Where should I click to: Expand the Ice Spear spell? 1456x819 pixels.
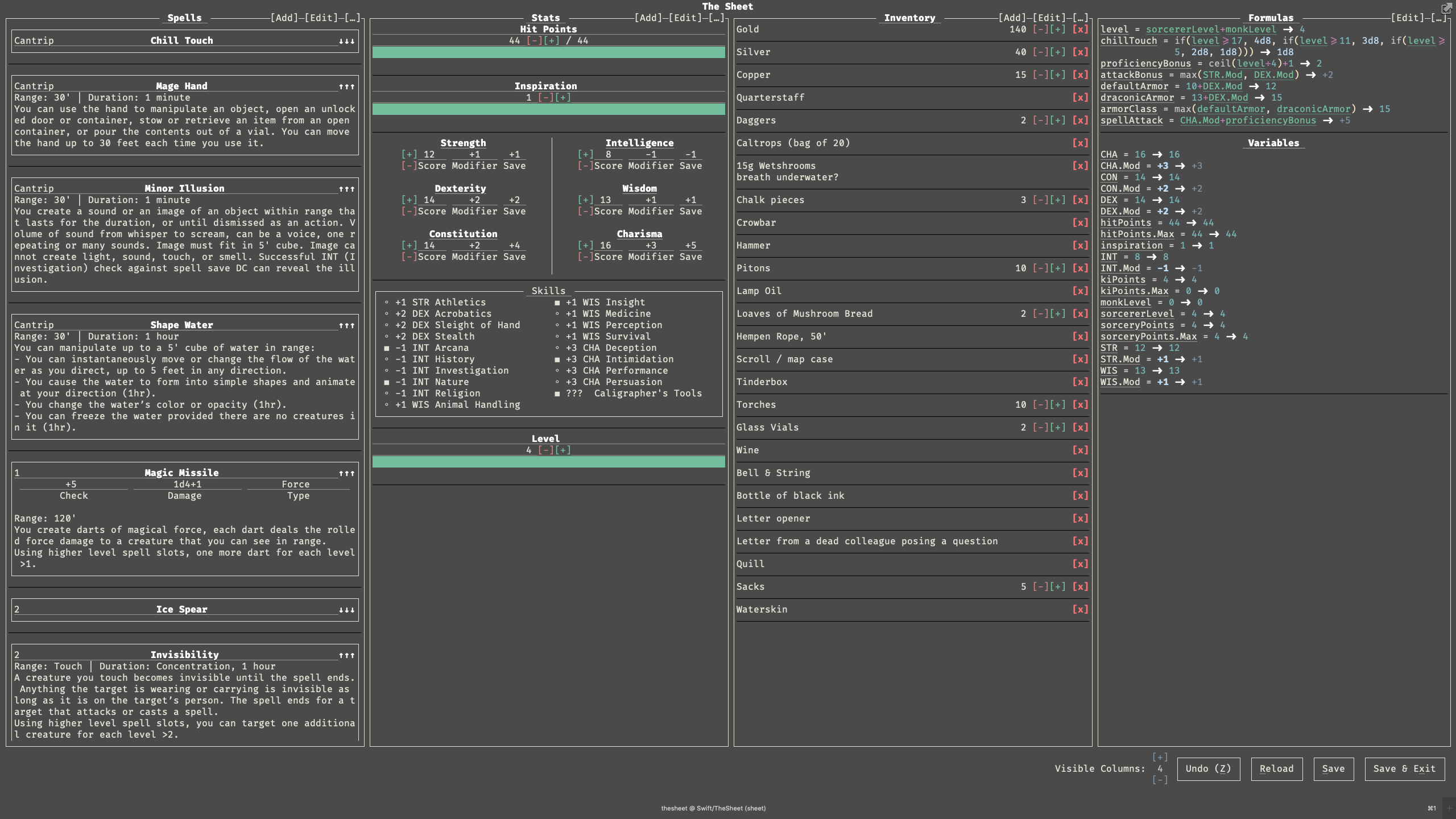tap(346, 610)
